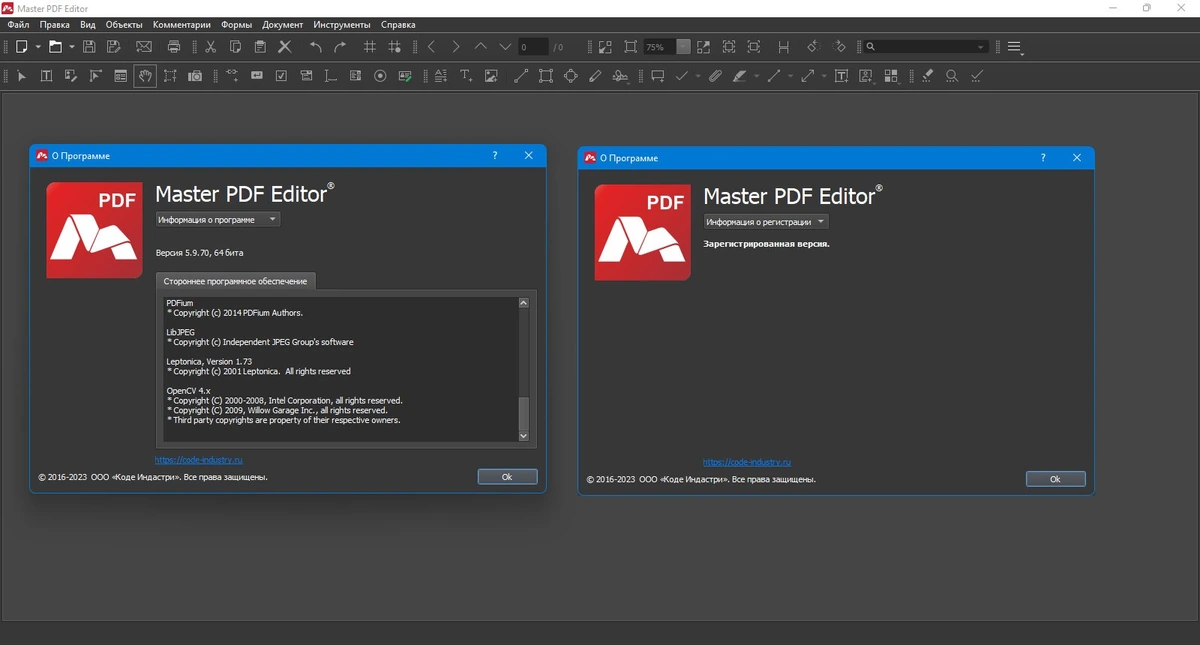The width and height of the screenshot is (1200, 645).
Task: Click the help '?' button in right dialog
Action: coord(1043,158)
